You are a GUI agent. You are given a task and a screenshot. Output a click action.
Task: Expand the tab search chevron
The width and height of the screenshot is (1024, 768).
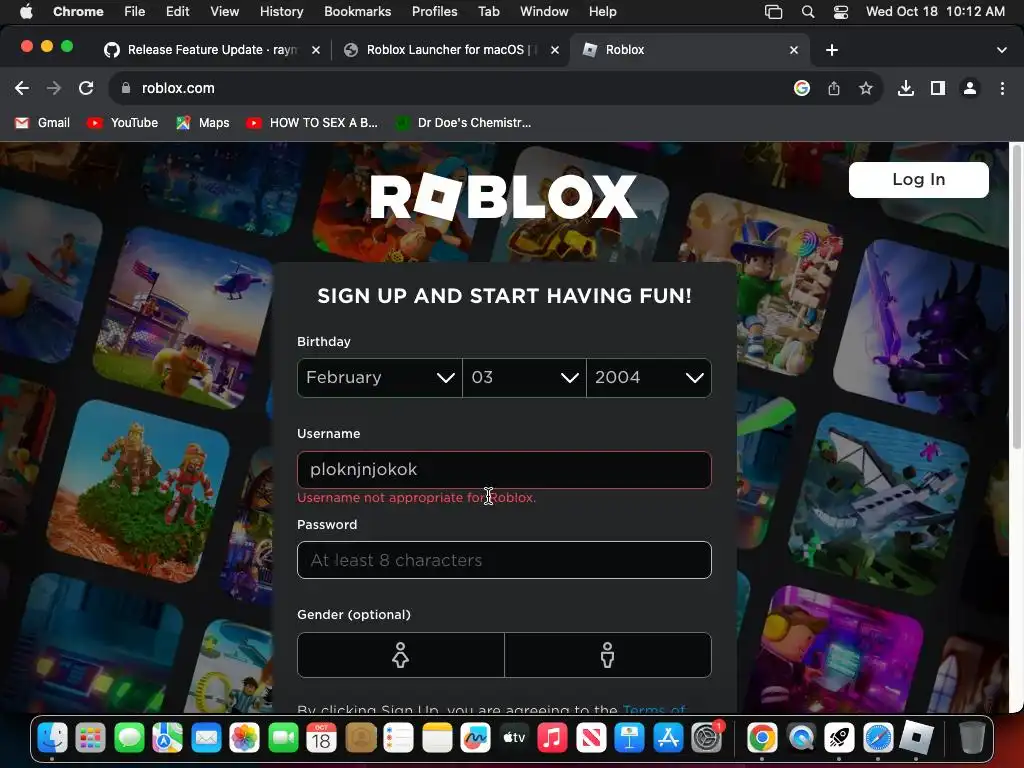click(x=1001, y=50)
